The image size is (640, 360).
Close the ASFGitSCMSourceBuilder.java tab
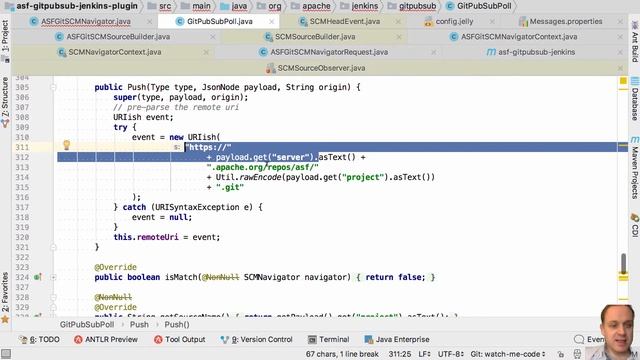(x=213, y=37)
